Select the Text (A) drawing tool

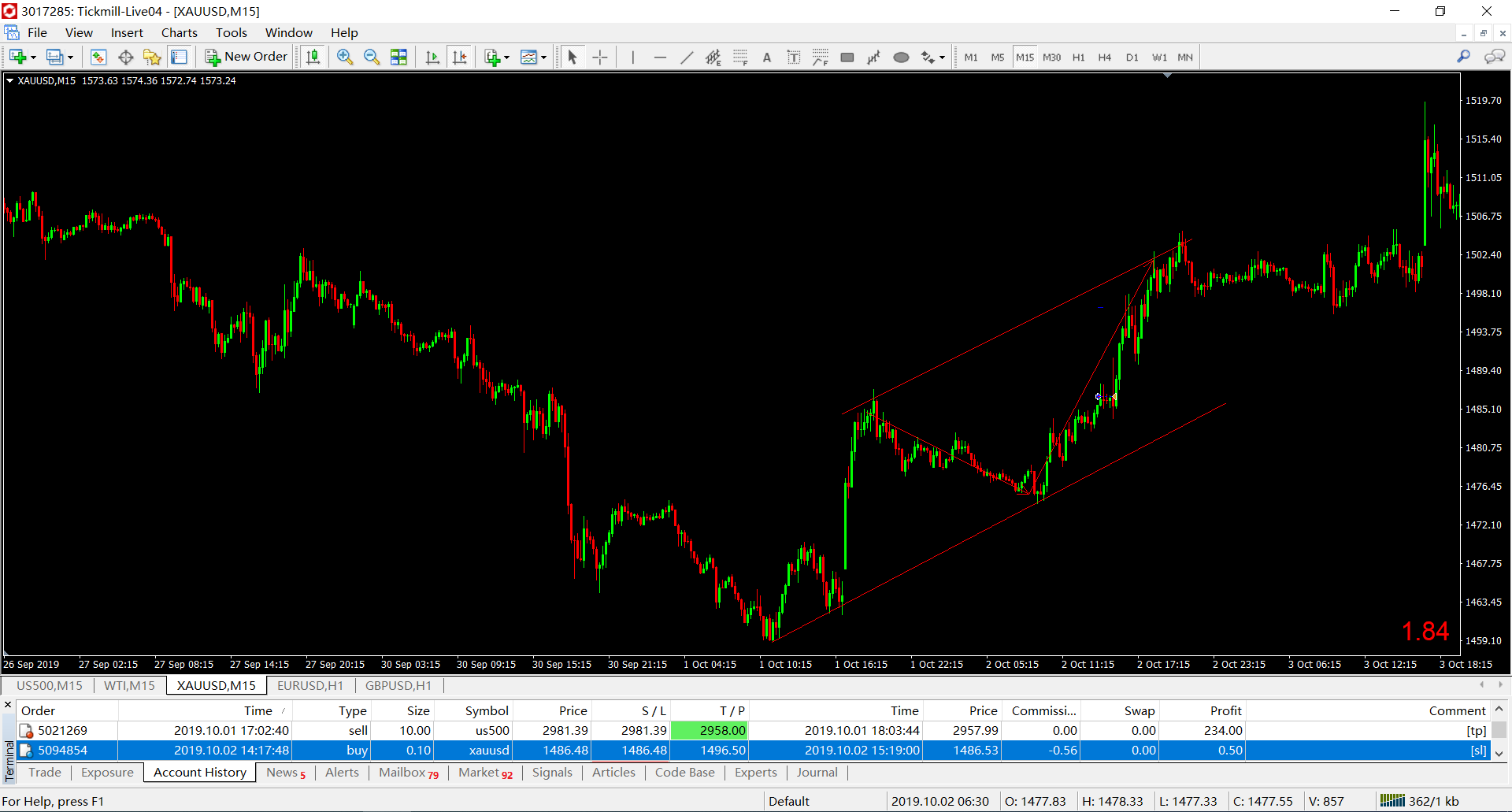click(767, 57)
